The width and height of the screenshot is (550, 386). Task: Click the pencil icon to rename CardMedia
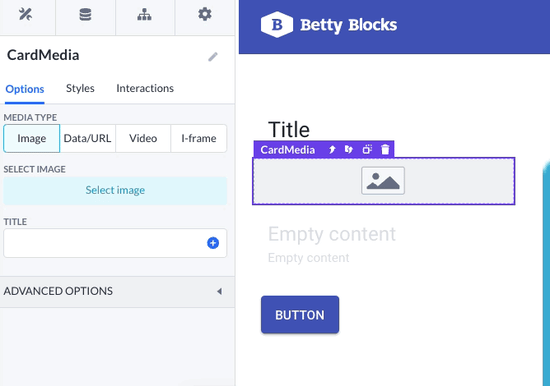pyautogui.click(x=213, y=56)
